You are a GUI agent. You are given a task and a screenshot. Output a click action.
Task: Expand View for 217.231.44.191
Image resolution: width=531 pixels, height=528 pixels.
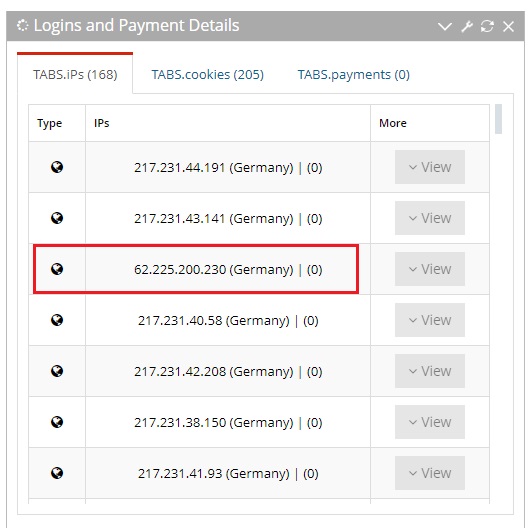point(430,167)
